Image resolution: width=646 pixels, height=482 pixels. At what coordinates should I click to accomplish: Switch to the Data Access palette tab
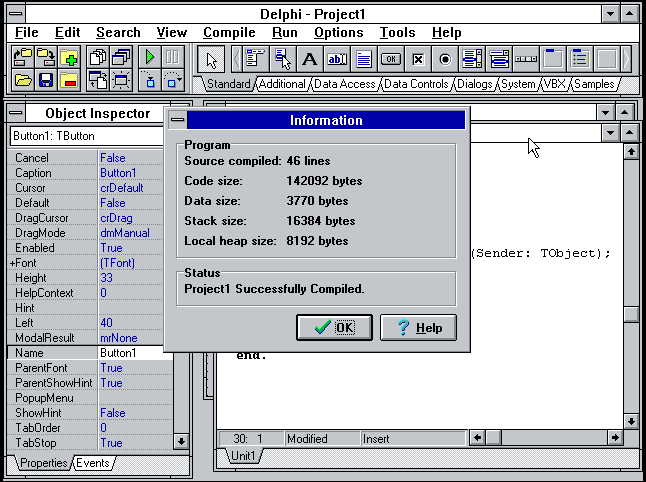pos(344,85)
